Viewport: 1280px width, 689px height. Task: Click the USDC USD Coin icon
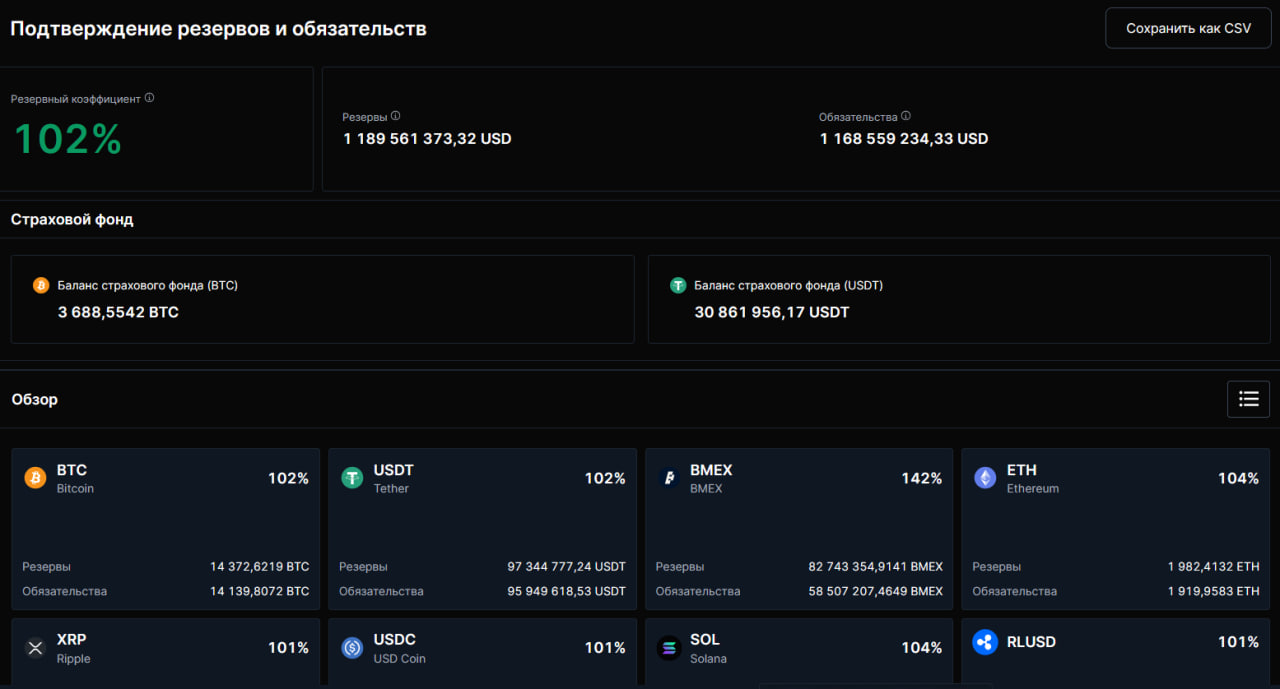point(352,648)
